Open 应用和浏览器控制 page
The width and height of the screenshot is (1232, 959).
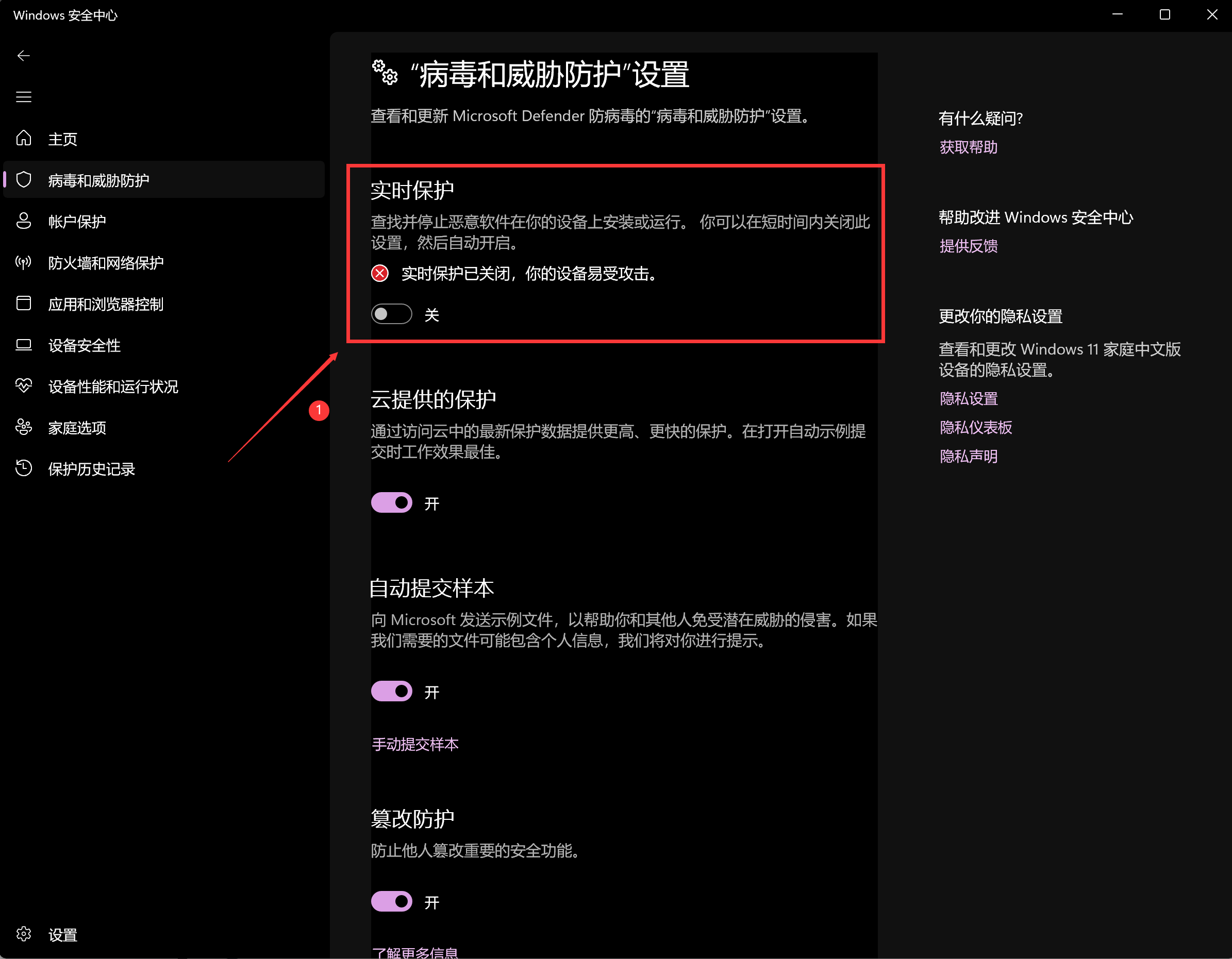(106, 304)
